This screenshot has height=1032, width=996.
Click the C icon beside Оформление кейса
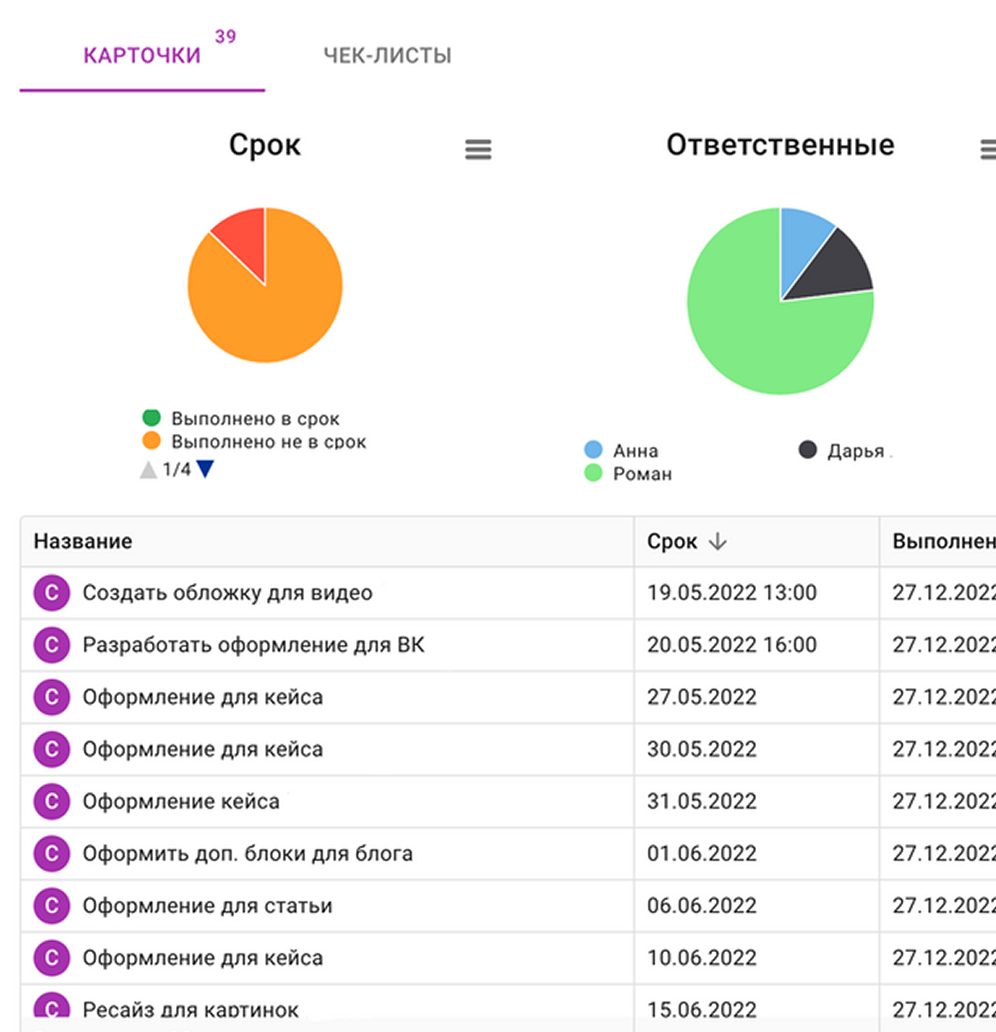click(x=51, y=801)
